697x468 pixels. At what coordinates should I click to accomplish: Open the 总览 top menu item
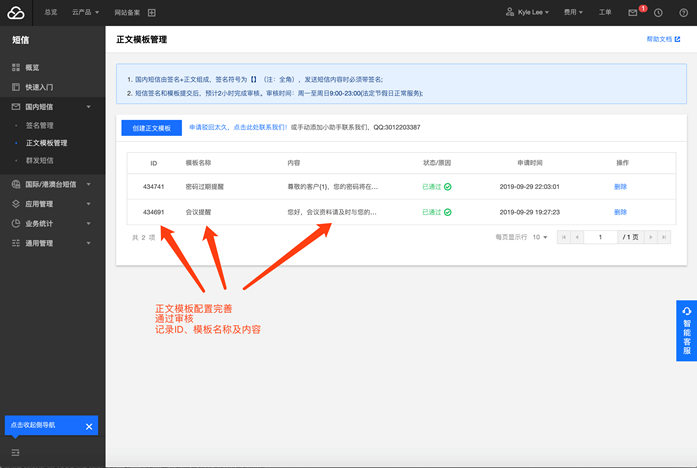click(51, 12)
